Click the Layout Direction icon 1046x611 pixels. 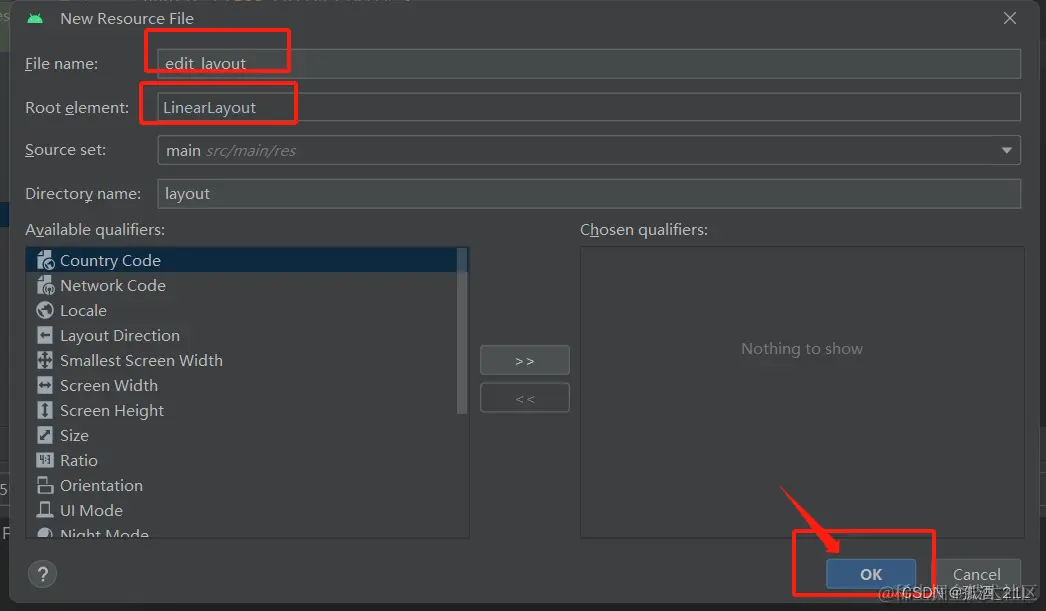click(x=45, y=336)
